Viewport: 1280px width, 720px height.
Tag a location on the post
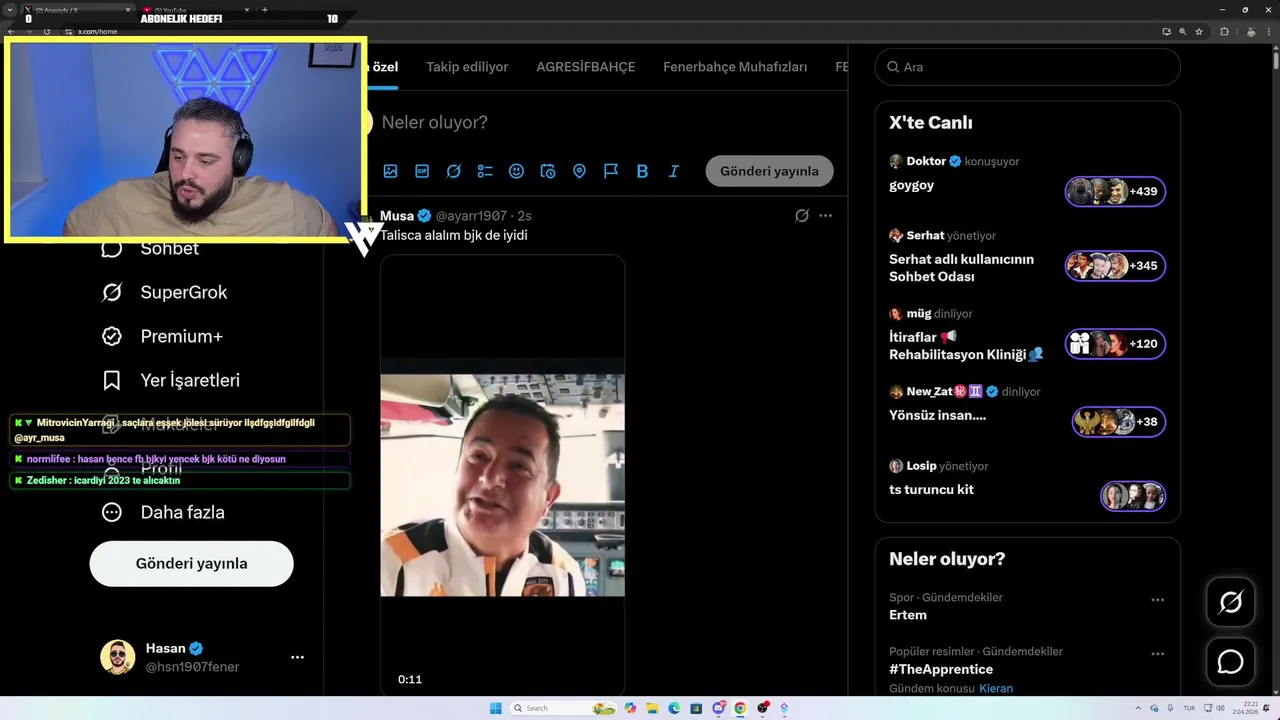579,171
